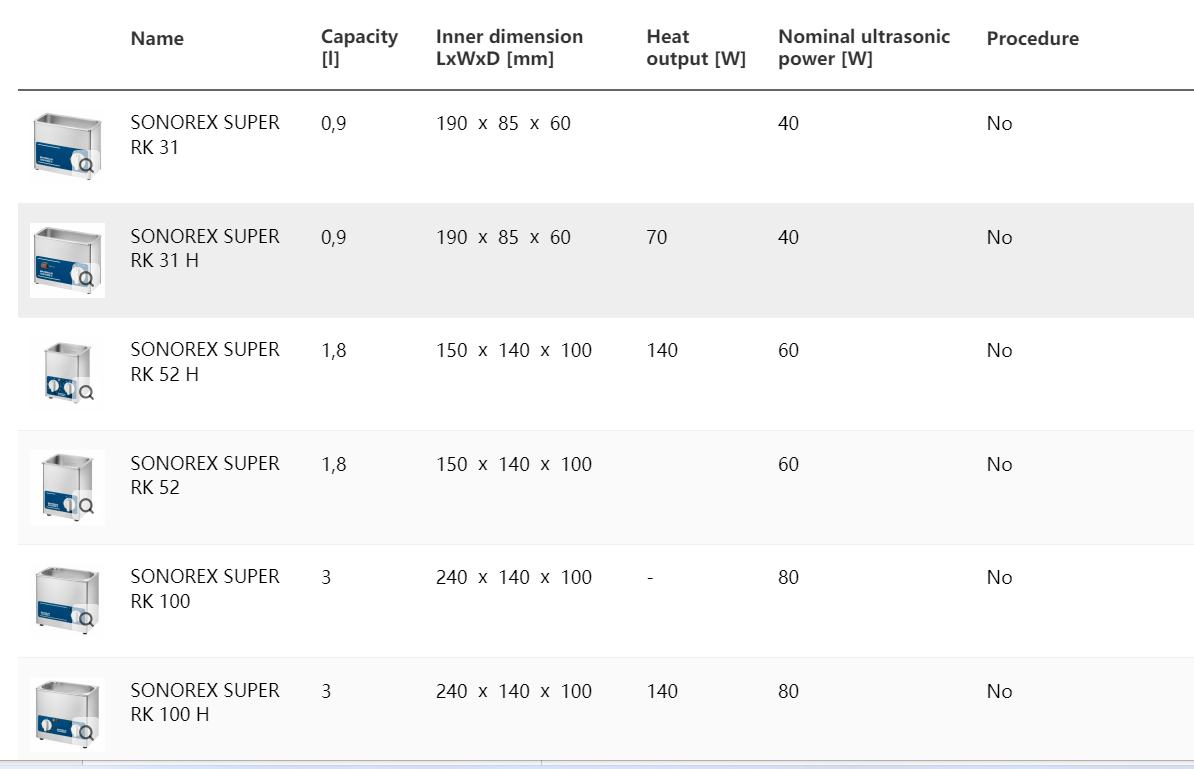Image resolution: width=1194 pixels, height=769 pixels.
Task: Click the Procedure column header
Action: (1032, 39)
